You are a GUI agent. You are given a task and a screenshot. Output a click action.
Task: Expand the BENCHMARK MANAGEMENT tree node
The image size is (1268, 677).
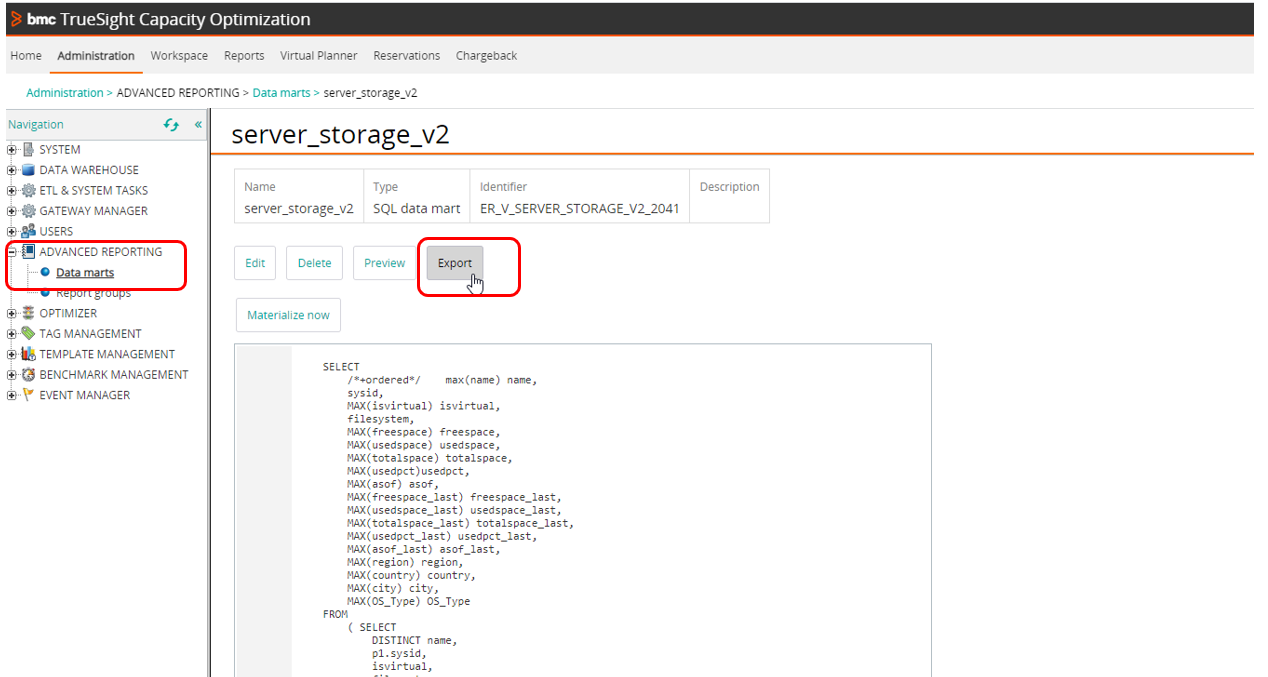[12, 375]
